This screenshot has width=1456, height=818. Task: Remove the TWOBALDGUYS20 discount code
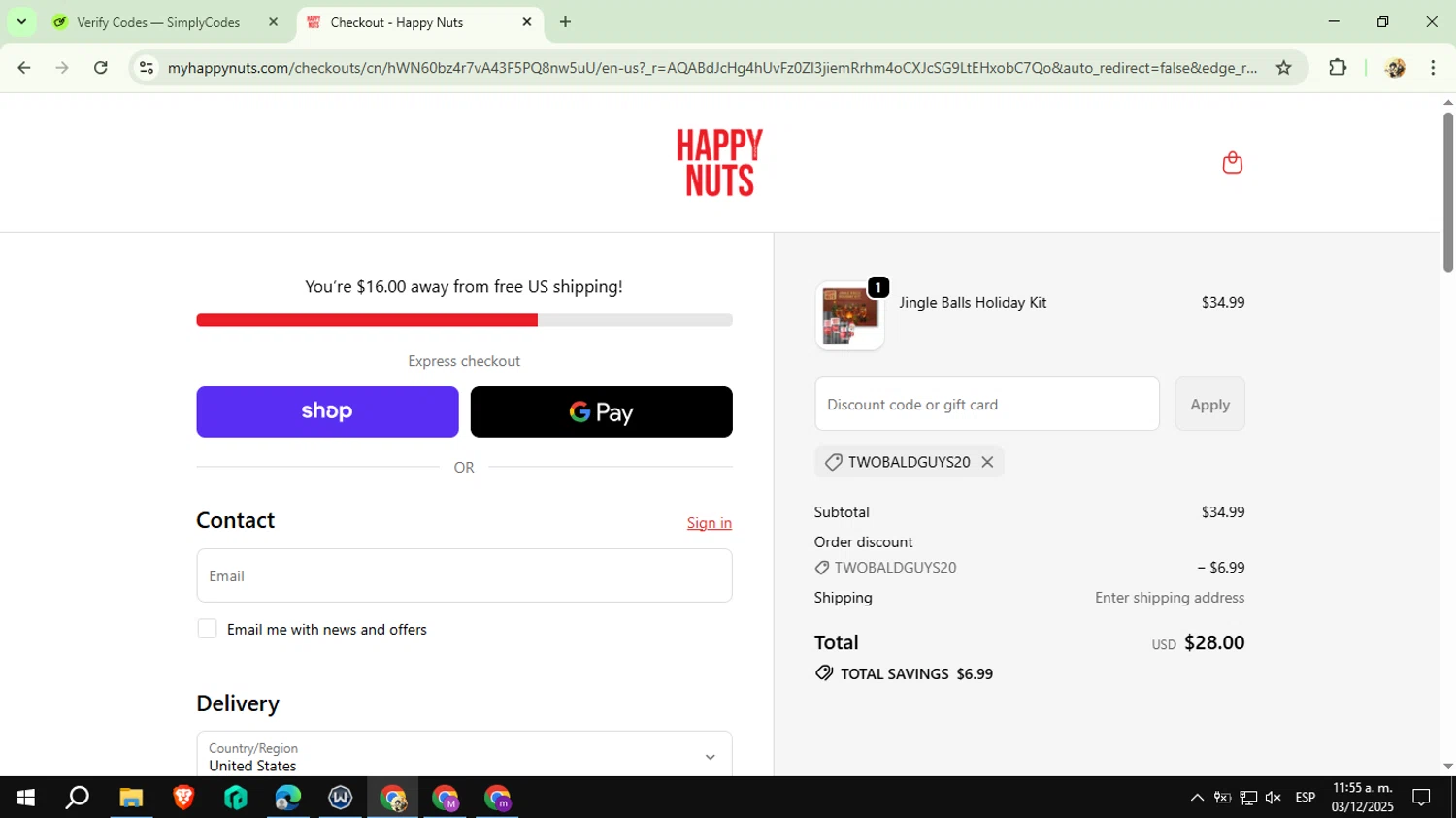(x=987, y=462)
